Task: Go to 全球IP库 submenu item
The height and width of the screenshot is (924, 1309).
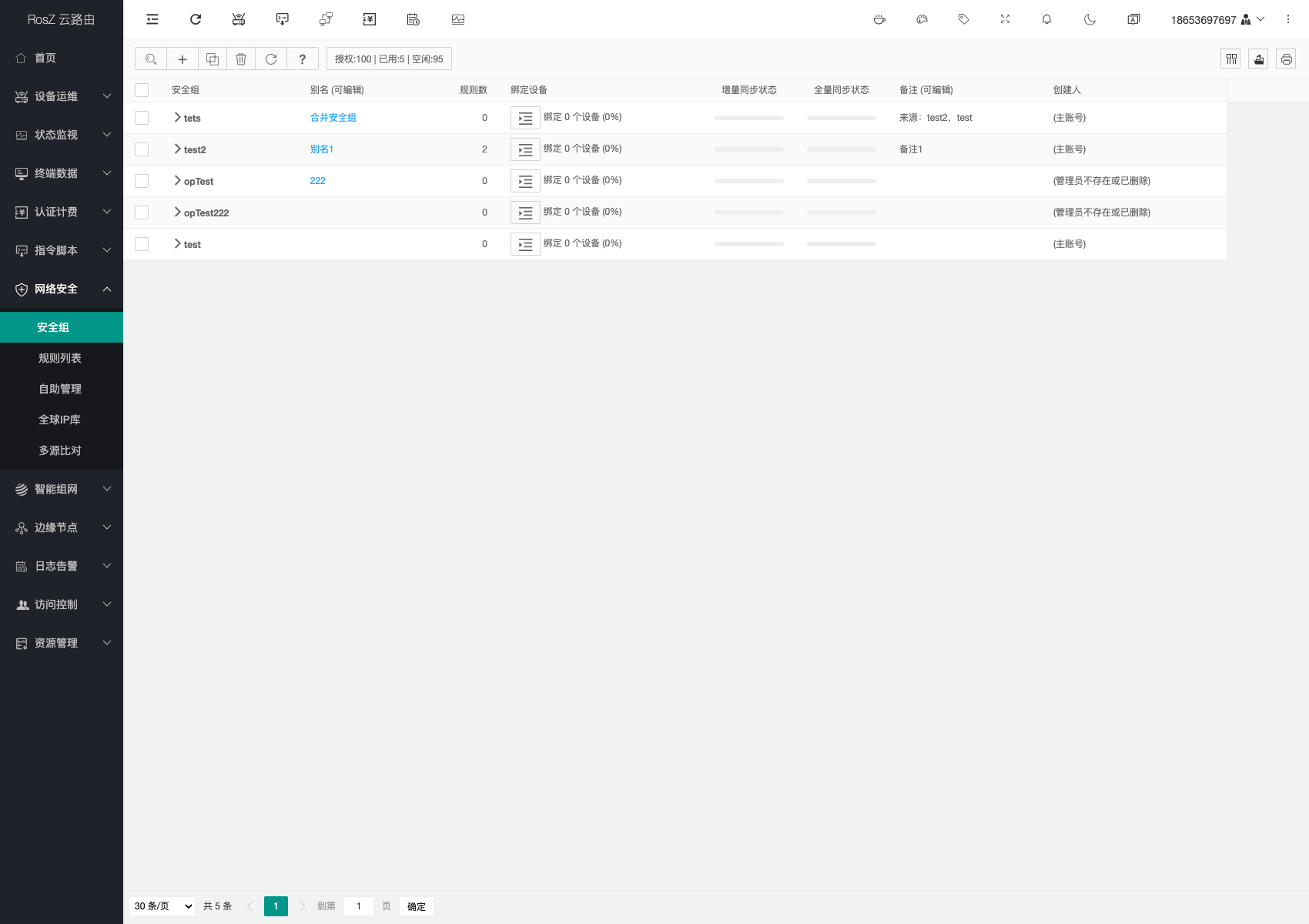Action: pos(60,420)
